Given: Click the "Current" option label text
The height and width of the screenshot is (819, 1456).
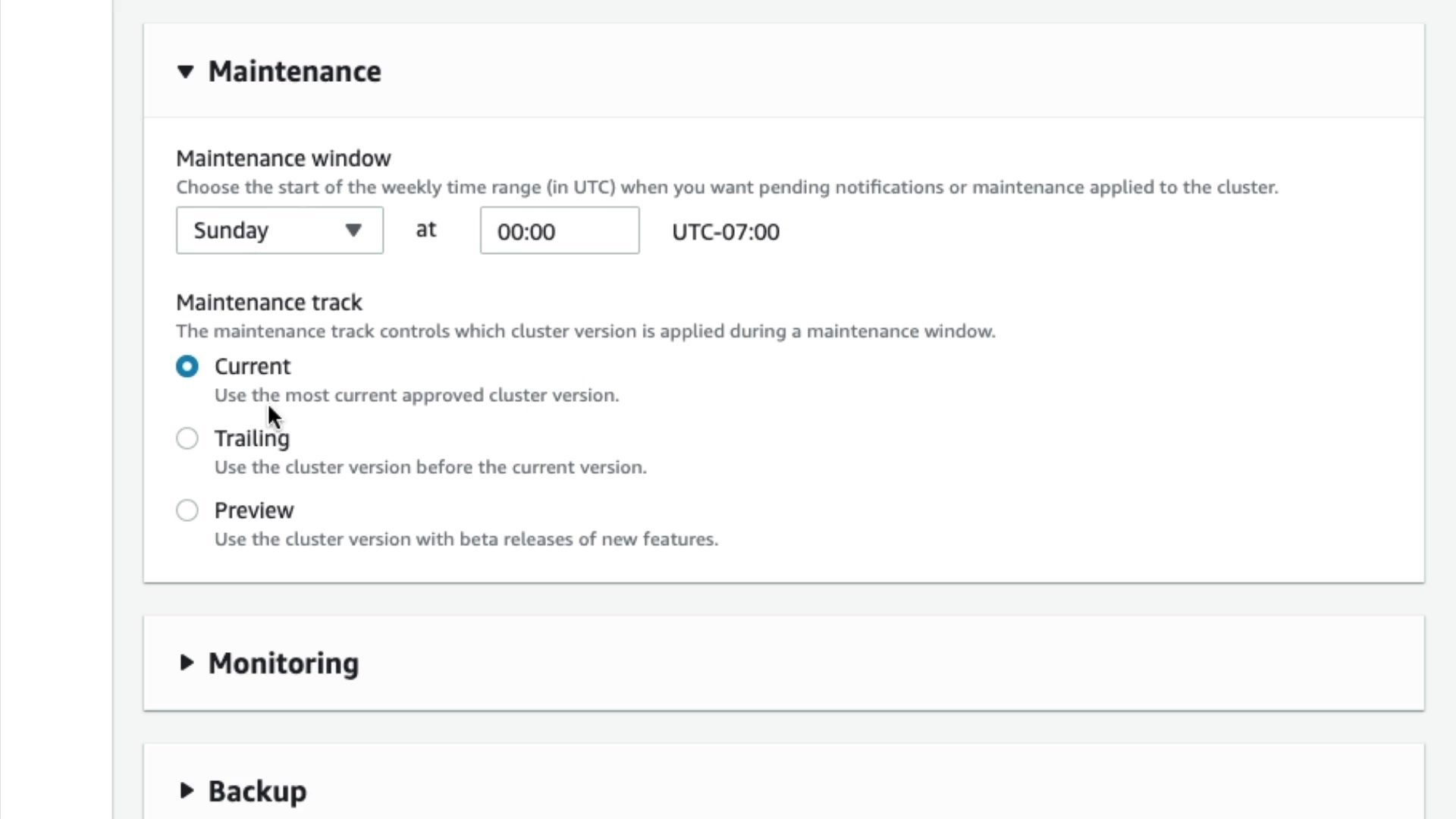Looking at the screenshot, I should 253,367.
